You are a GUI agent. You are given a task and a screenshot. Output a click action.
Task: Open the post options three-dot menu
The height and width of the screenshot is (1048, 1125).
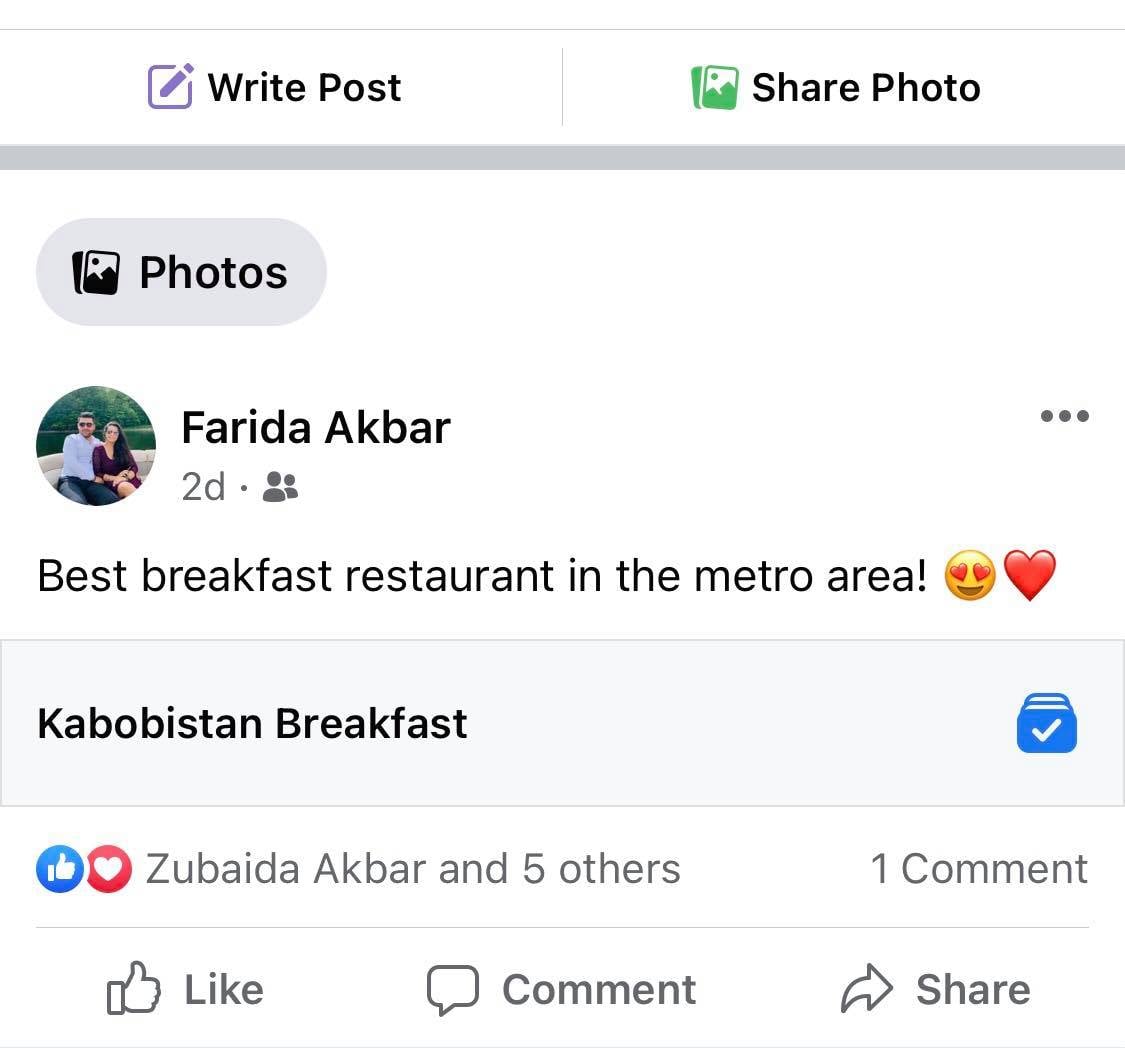[1065, 416]
